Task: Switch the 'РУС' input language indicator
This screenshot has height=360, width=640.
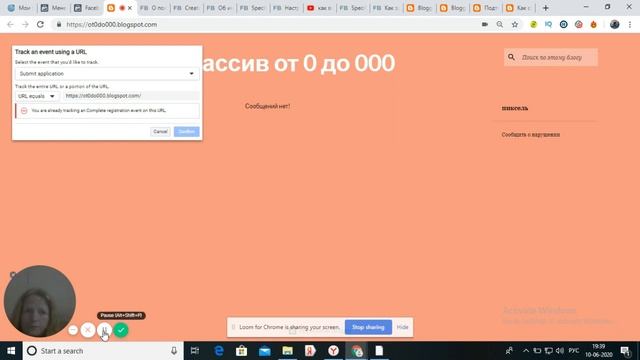Action: (574, 351)
